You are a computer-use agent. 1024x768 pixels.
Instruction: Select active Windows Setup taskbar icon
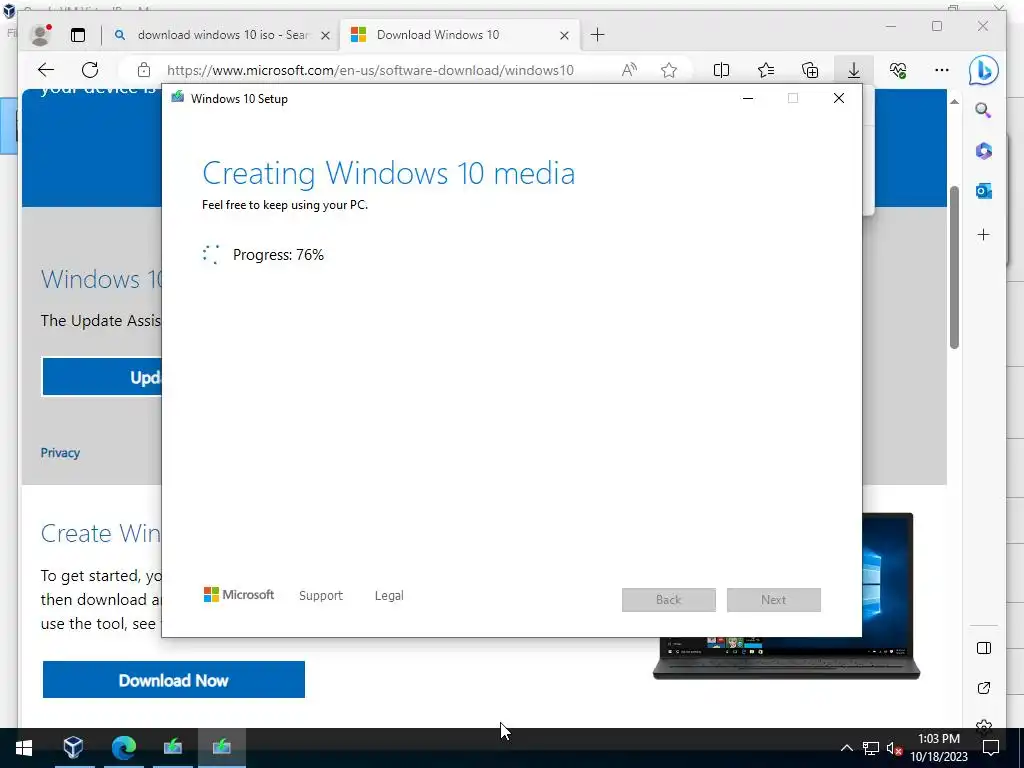pyautogui.click(x=221, y=748)
